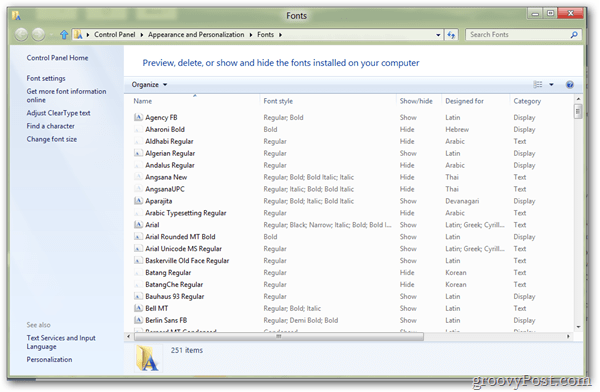The height and width of the screenshot is (392, 600).
Task: Sort by the Font style column header
Action: tap(278, 101)
